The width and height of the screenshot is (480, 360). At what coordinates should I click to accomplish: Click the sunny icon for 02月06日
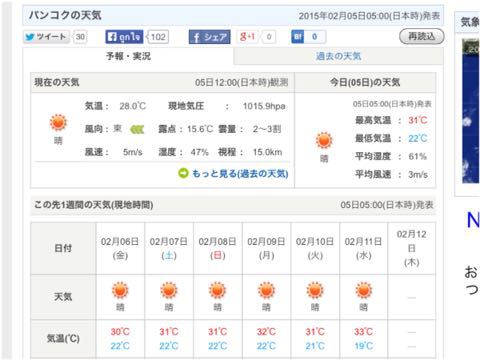(120, 291)
